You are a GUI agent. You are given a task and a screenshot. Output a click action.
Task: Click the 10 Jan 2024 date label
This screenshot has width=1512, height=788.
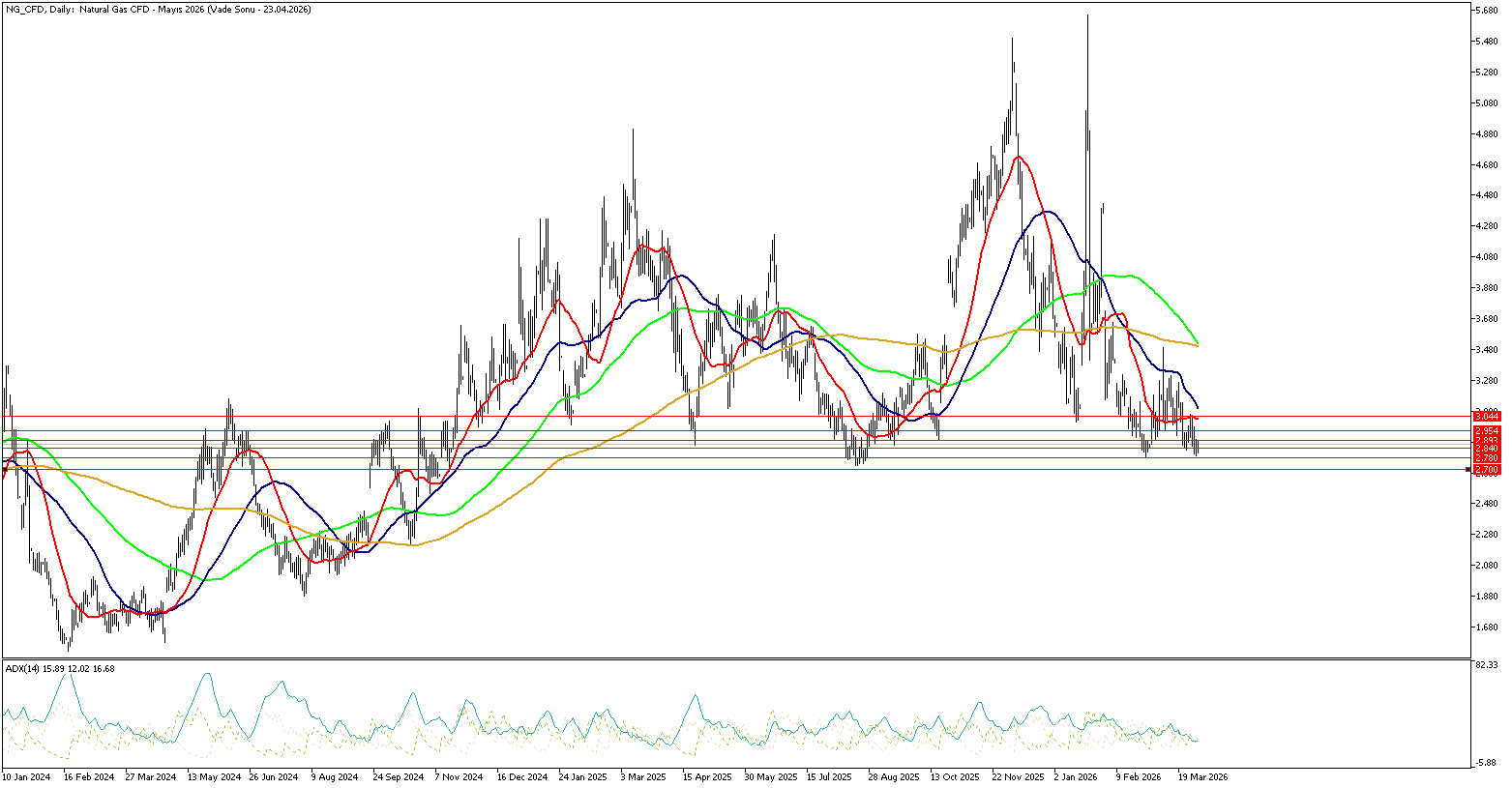pyautogui.click(x=26, y=776)
